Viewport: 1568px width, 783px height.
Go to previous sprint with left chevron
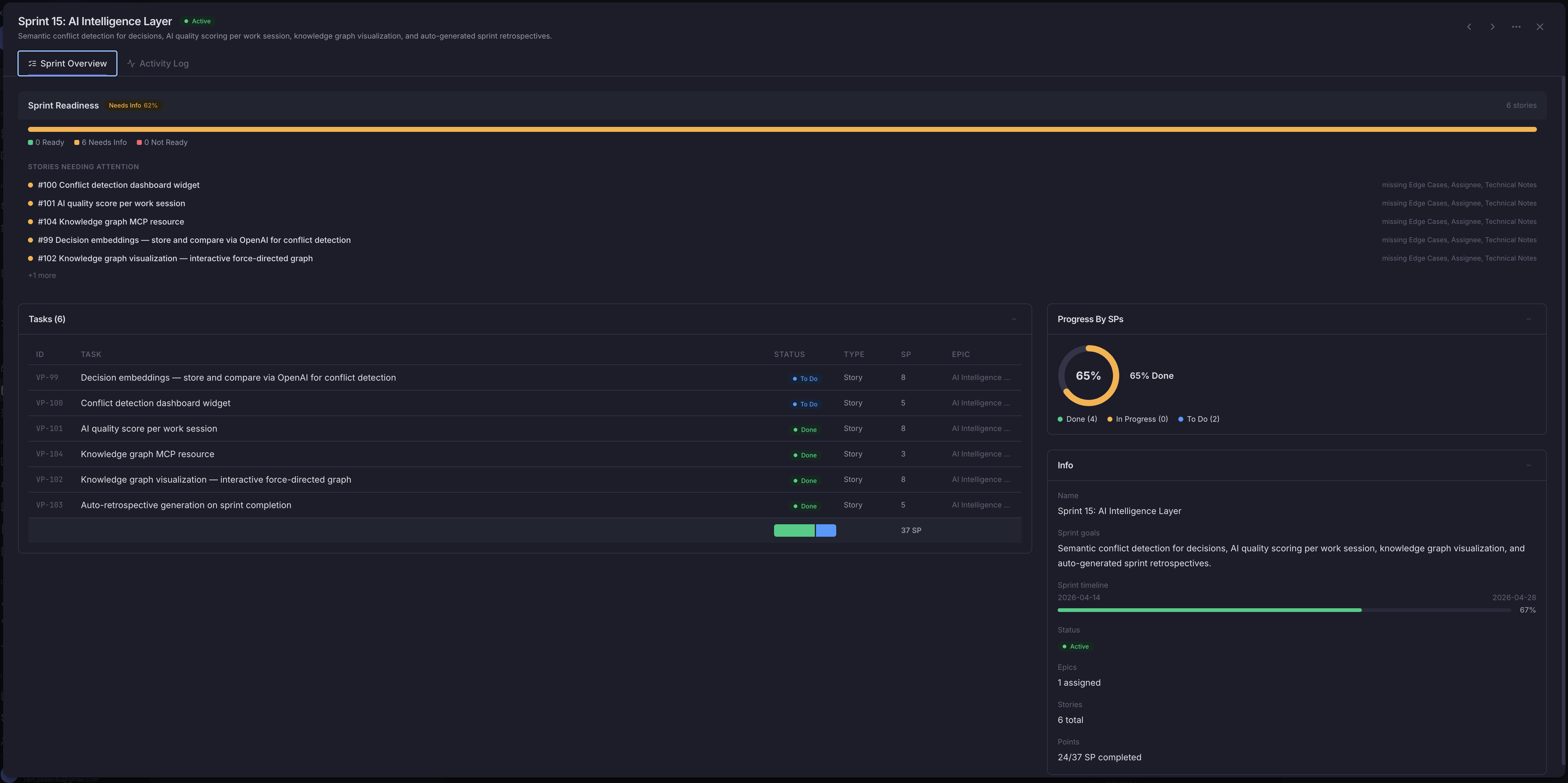coord(1469,27)
